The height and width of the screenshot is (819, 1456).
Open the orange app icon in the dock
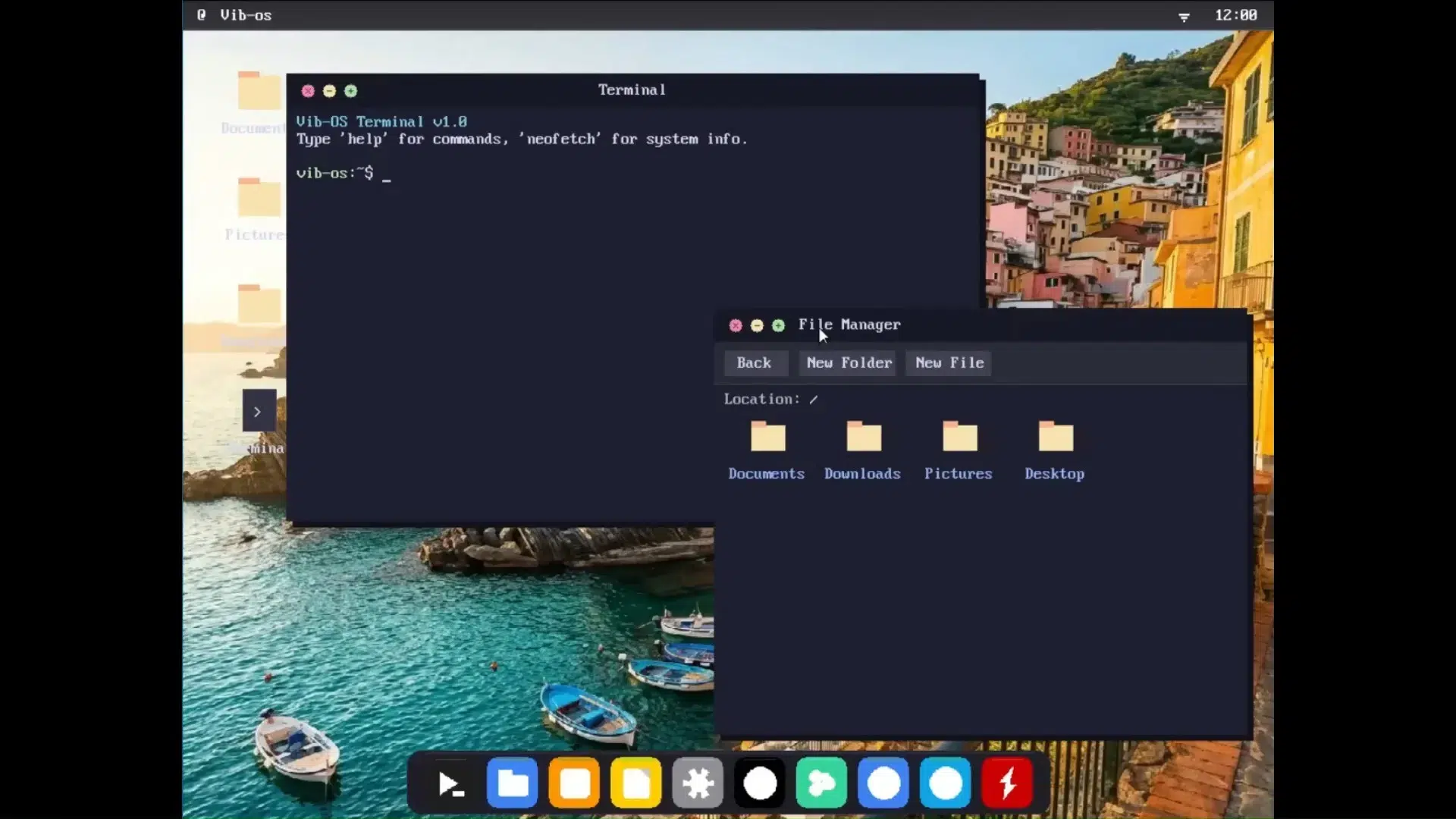574,783
